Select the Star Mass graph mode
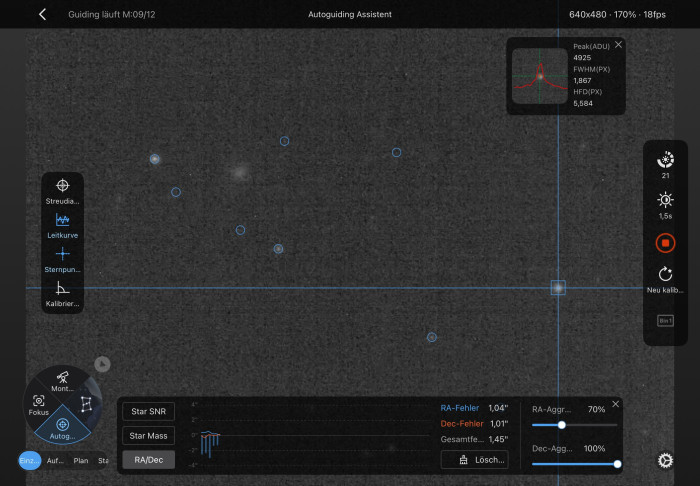700x486 pixels. (x=148, y=436)
